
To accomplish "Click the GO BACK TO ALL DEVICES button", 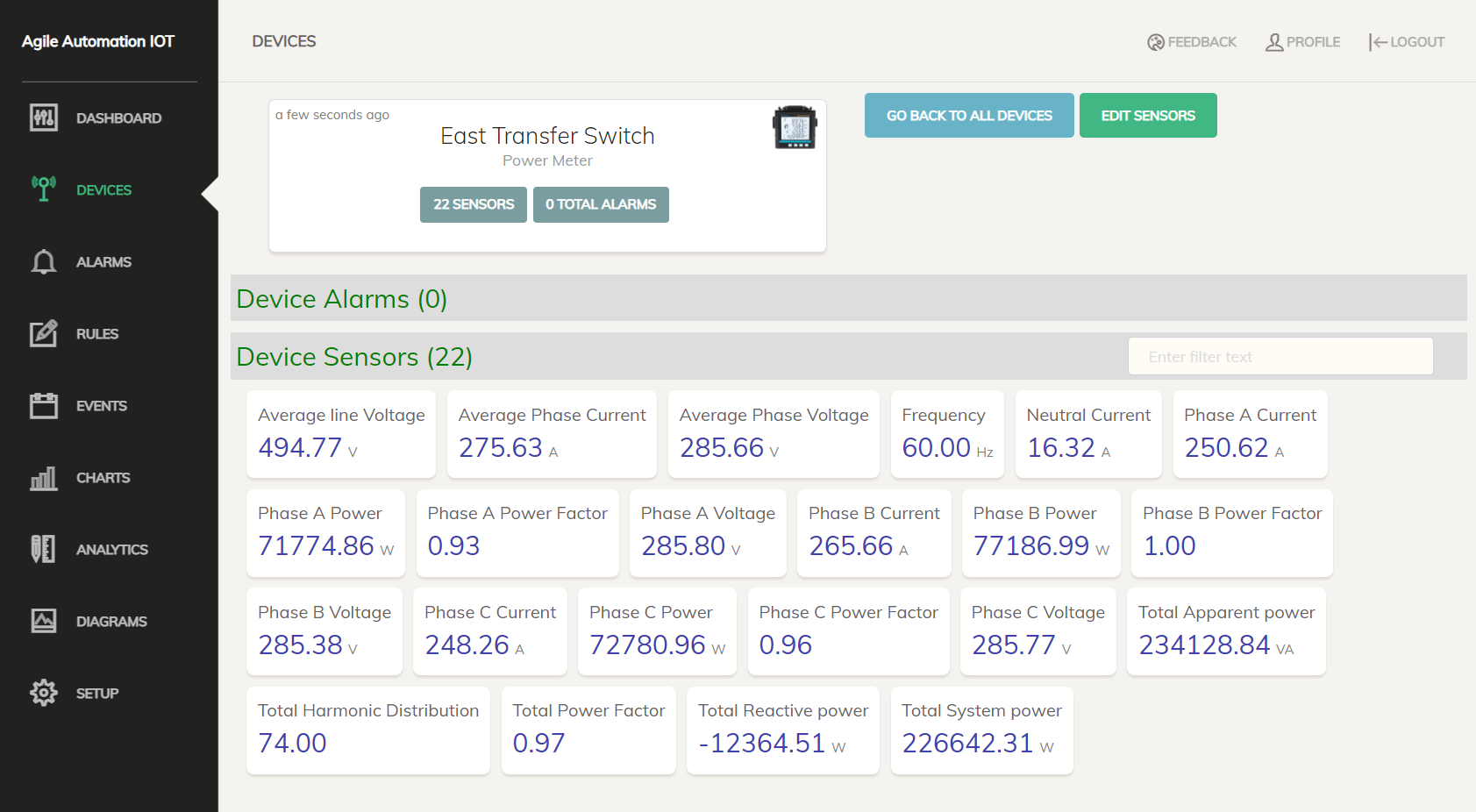I will pos(968,115).
